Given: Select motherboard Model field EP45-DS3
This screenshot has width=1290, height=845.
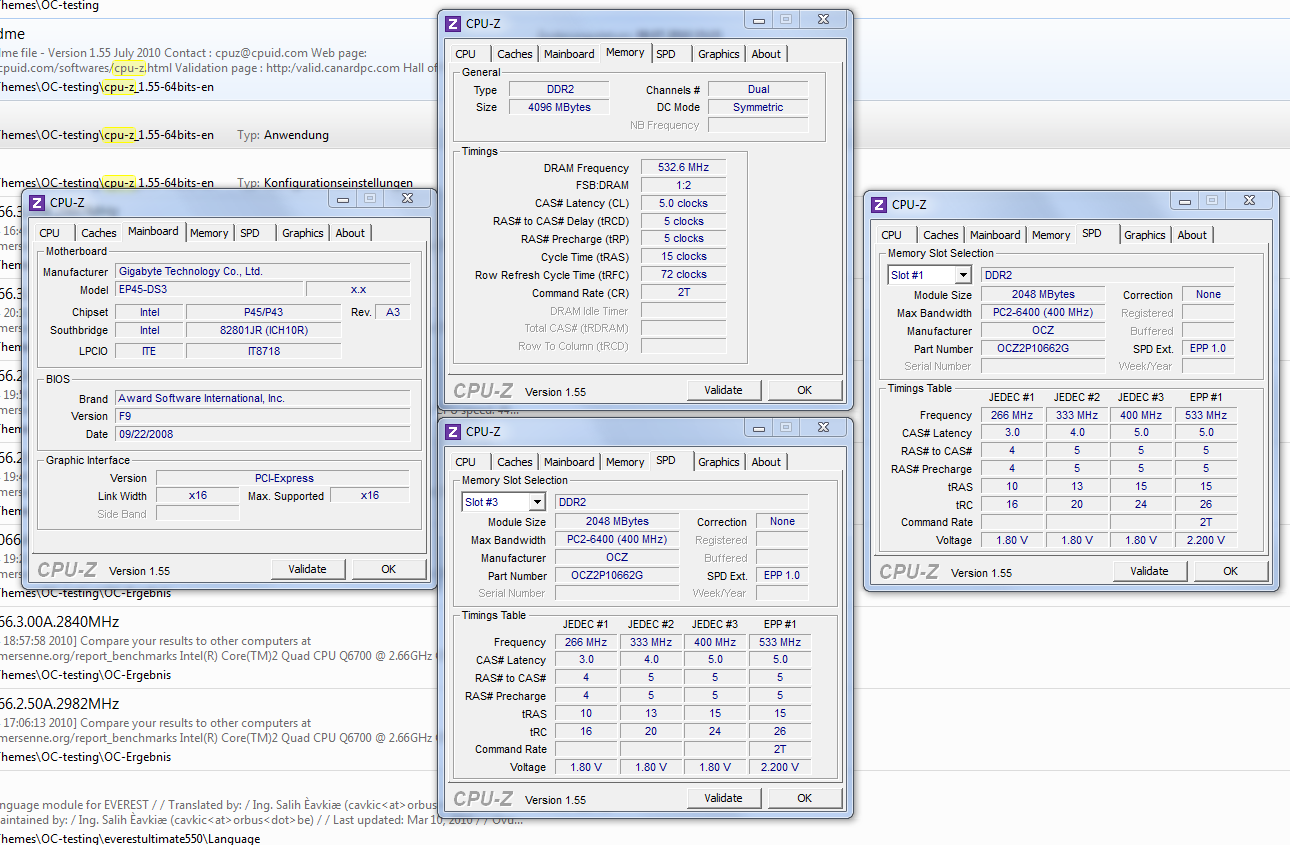Looking at the screenshot, I should tap(208, 290).
